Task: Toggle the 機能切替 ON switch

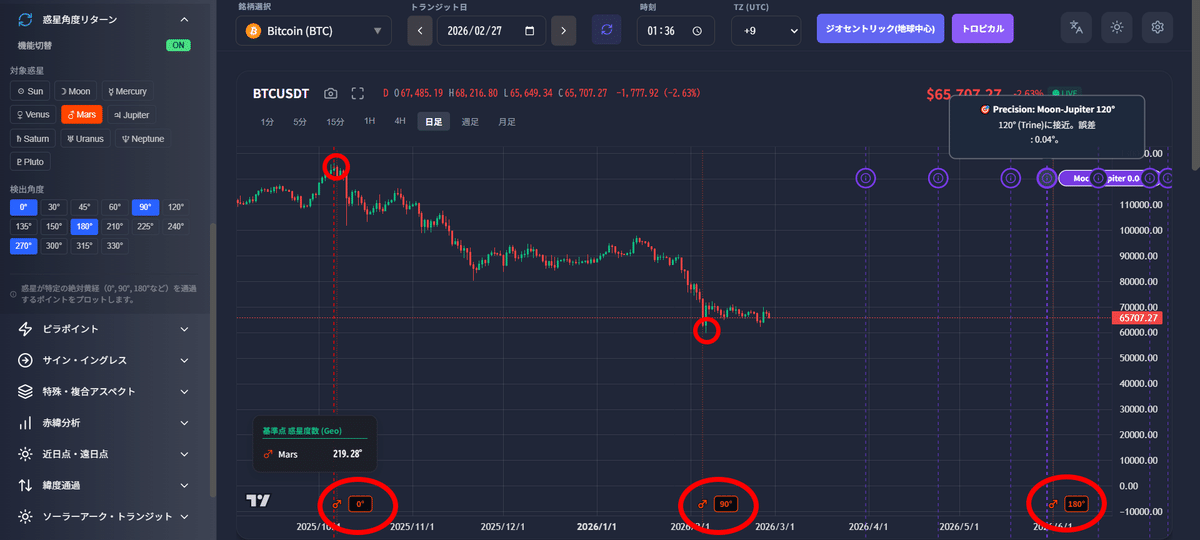Action: pos(178,45)
